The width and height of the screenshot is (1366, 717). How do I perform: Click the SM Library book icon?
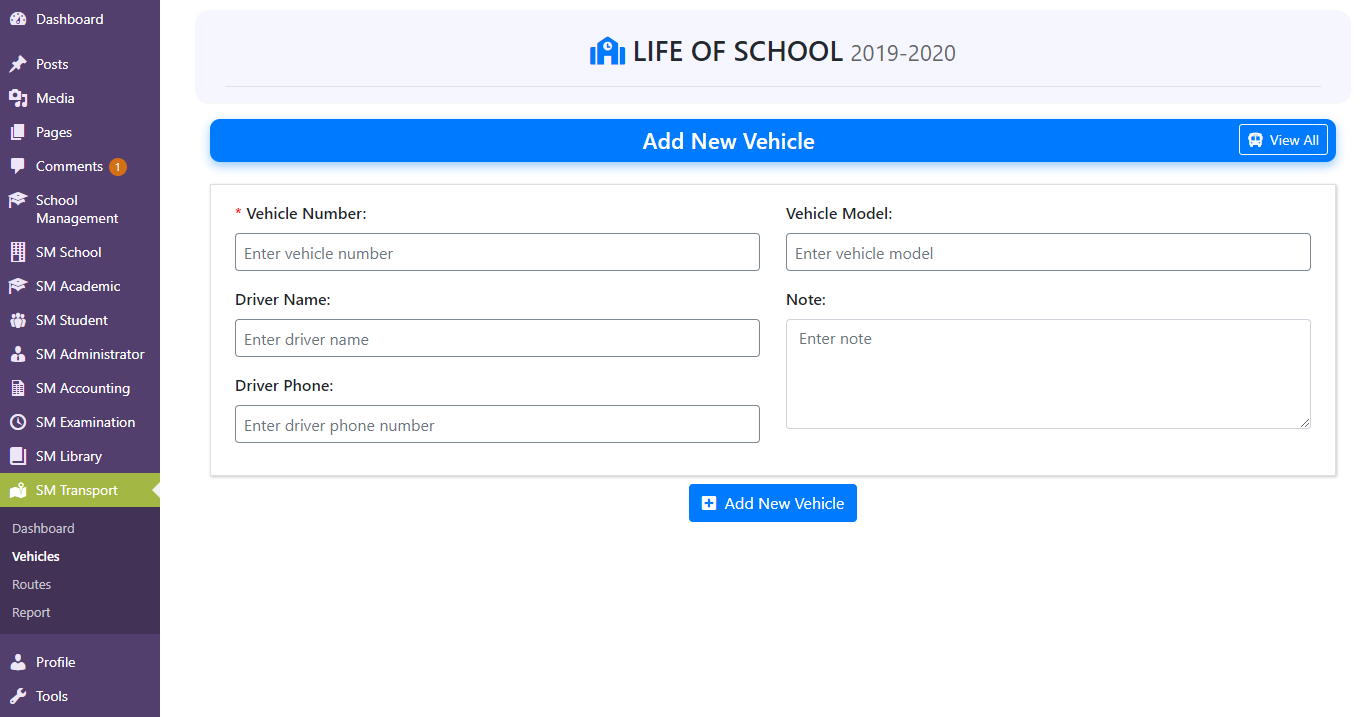tap(18, 456)
